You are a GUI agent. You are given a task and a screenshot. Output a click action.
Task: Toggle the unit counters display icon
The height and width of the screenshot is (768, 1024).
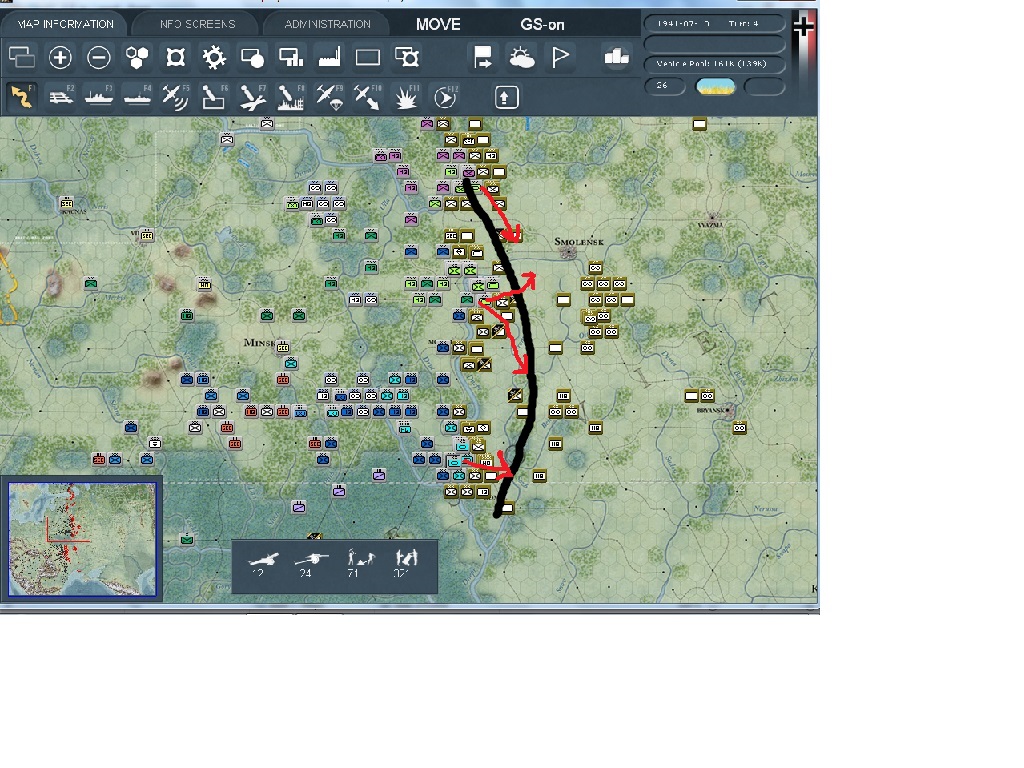22,57
